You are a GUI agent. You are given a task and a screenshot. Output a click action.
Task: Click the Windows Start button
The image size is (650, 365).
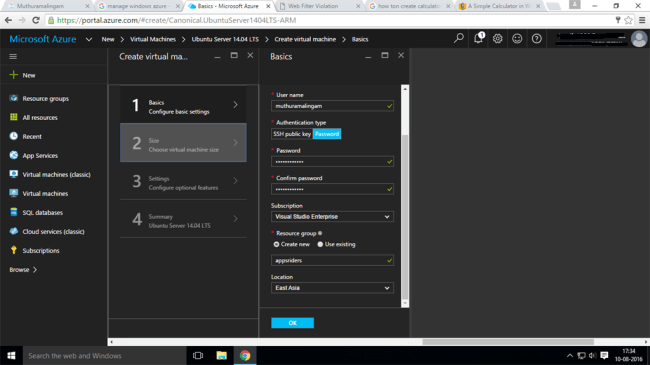(11, 355)
